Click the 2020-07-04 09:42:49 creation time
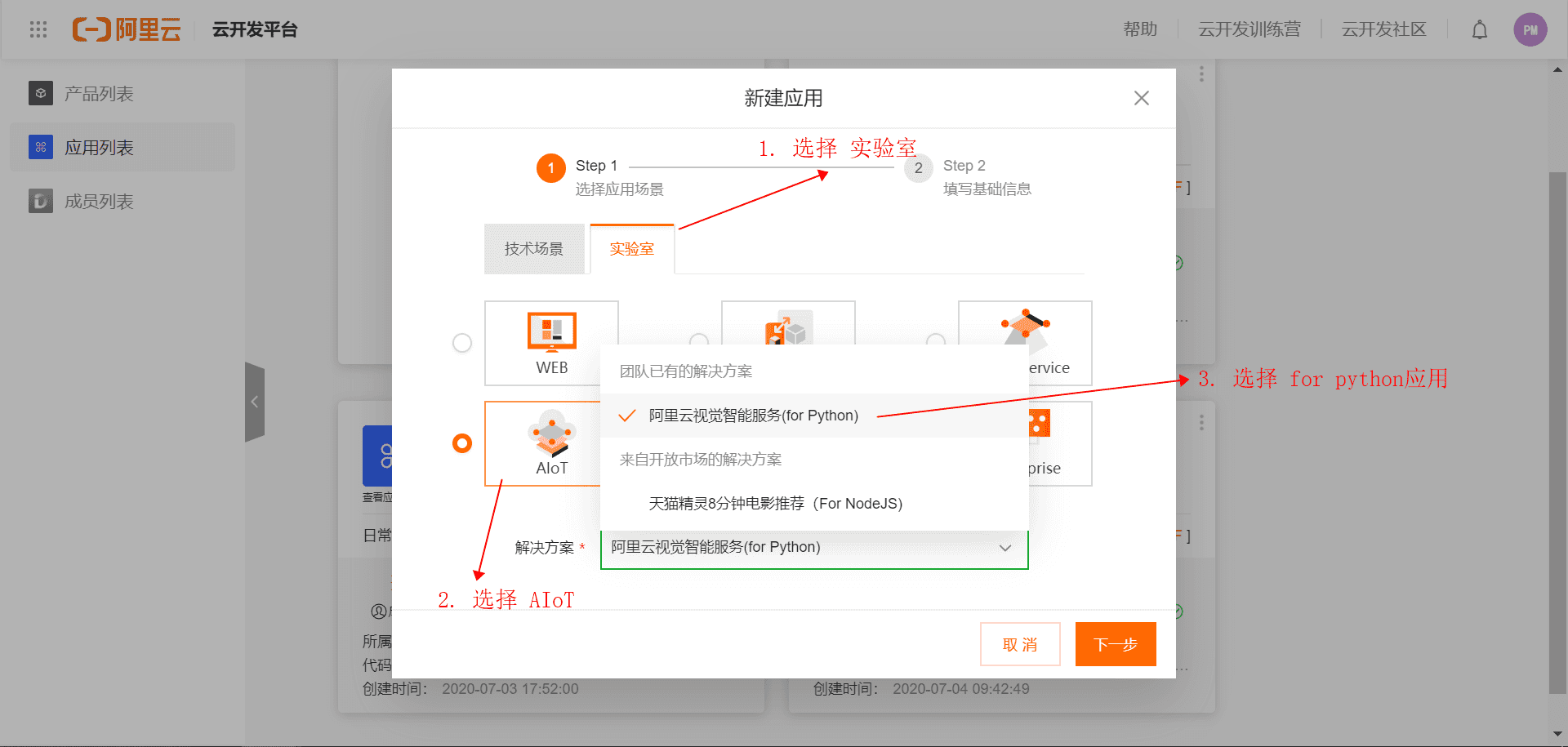This screenshot has width=1568, height=747. tap(961, 689)
